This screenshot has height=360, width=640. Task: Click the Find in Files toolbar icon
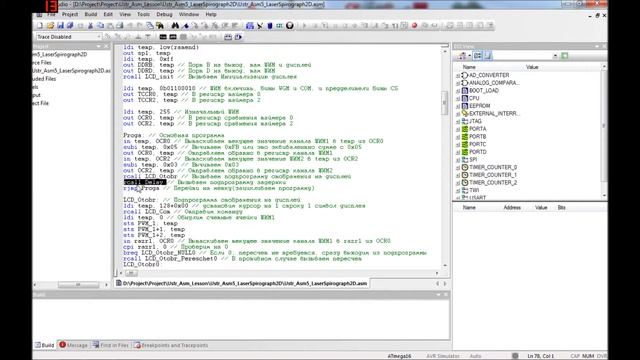tap(160, 25)
